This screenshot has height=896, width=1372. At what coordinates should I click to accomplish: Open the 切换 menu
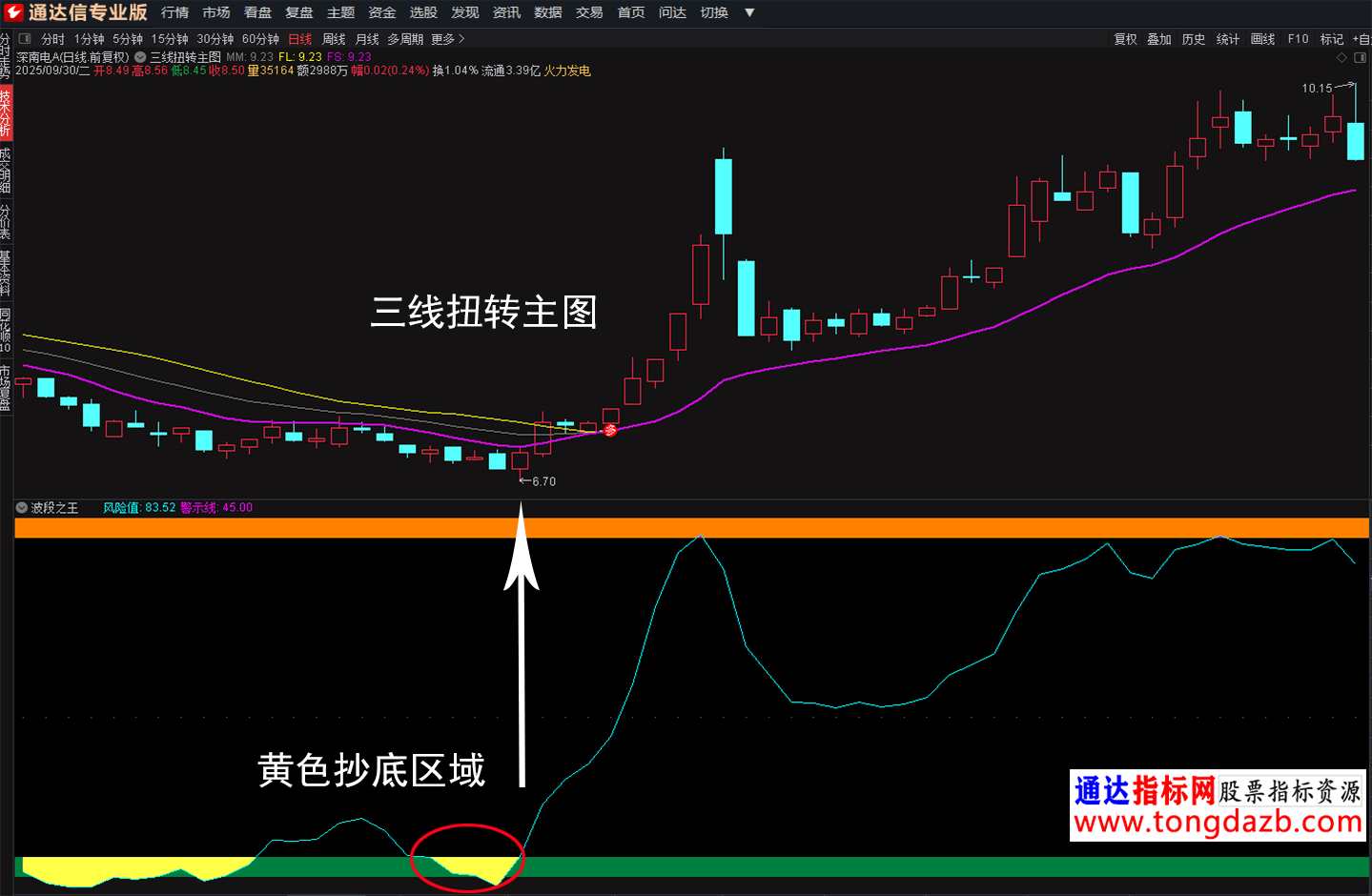point(714,12)
